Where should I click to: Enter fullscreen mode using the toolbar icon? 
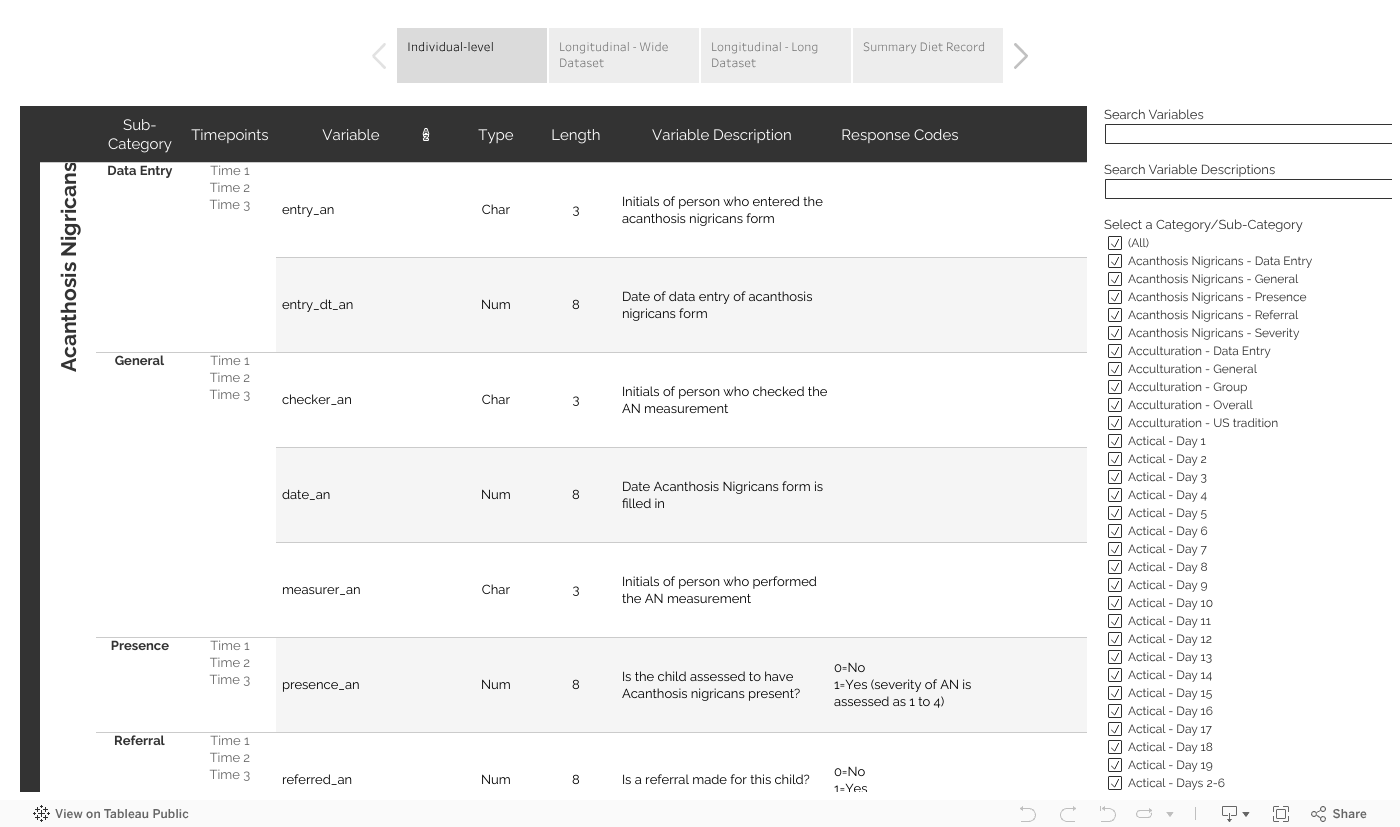pos(1280,814)
